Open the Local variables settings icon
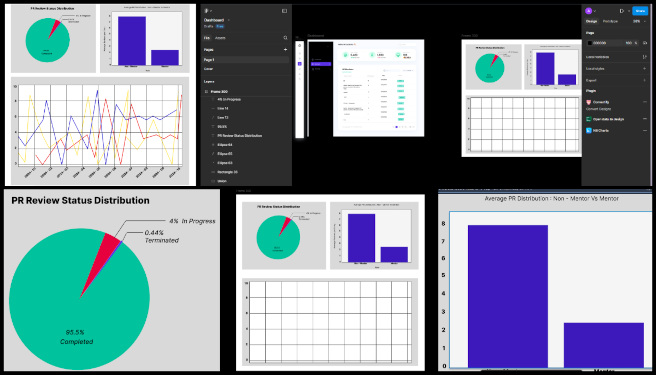The height and width of the screenshot is (375, 656). pos(644,57)
